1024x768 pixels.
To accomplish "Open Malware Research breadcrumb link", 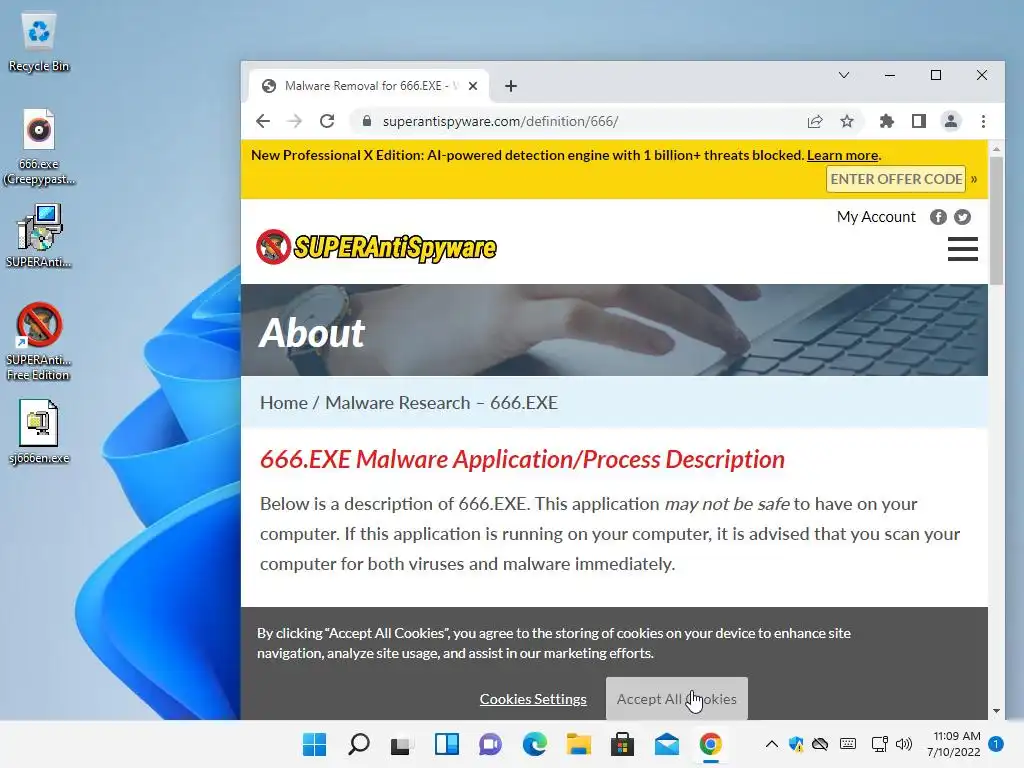I will pyautogui.click(x=398, y=403).
